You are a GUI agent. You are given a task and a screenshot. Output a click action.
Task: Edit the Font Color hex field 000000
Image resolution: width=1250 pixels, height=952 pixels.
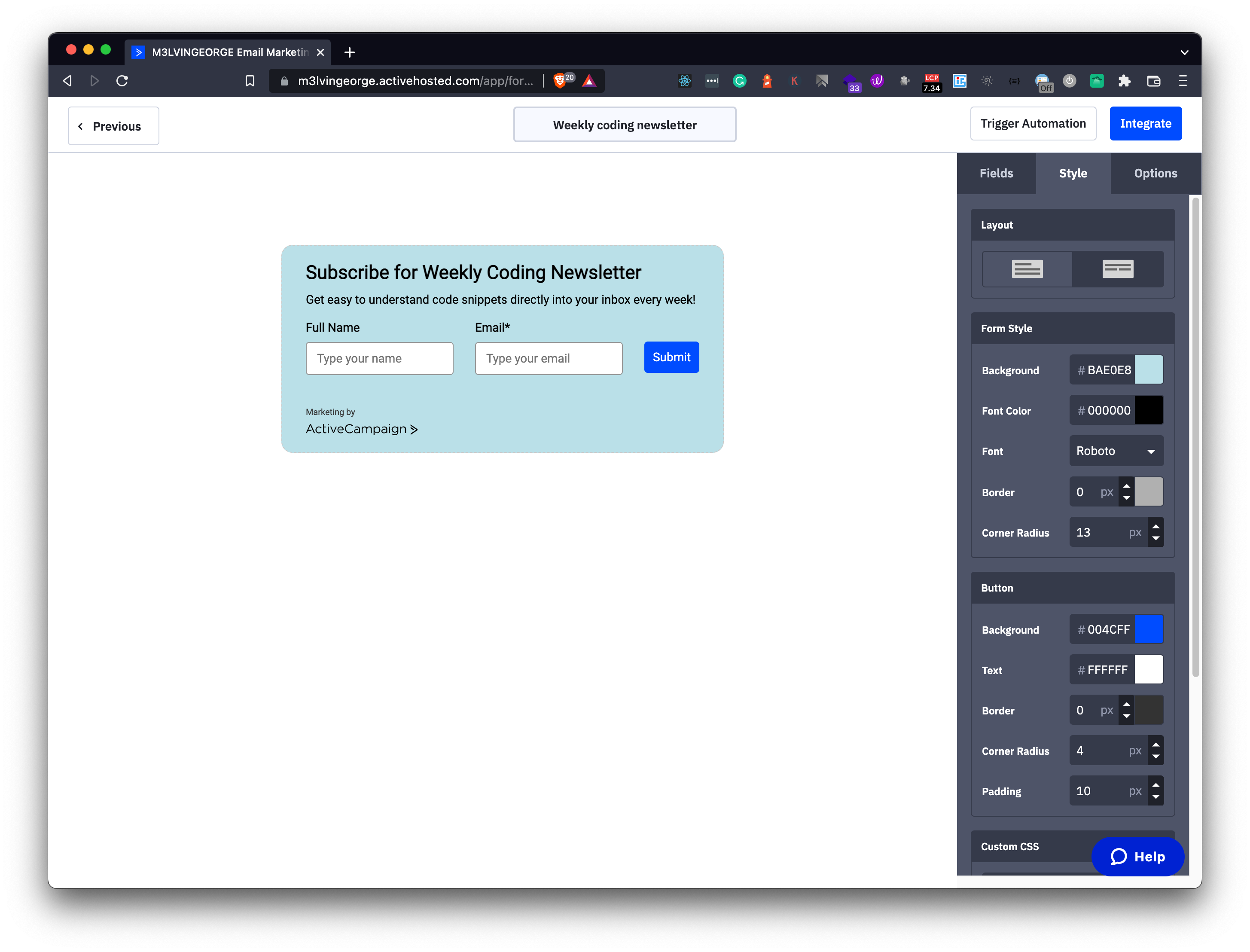pyautogui.click(x=1102, y=410)
